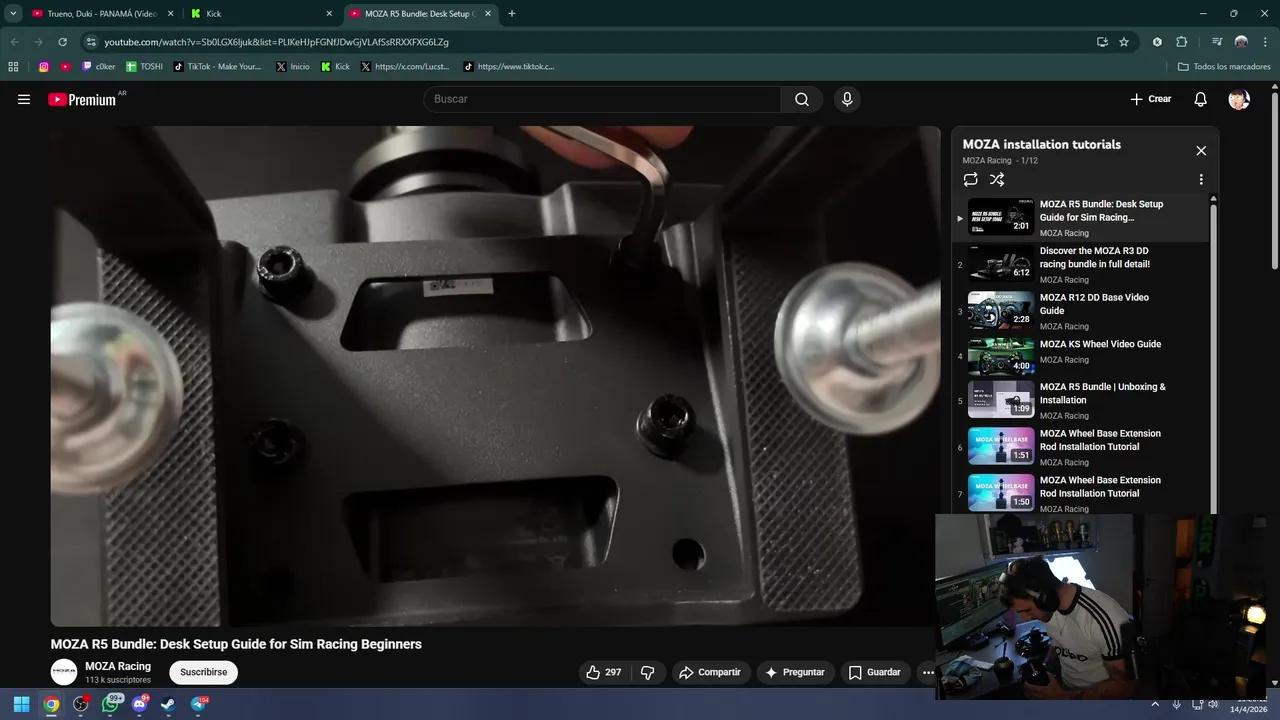Start voice search with the microphone
The image size is (1280, 720).
point(847,99)
